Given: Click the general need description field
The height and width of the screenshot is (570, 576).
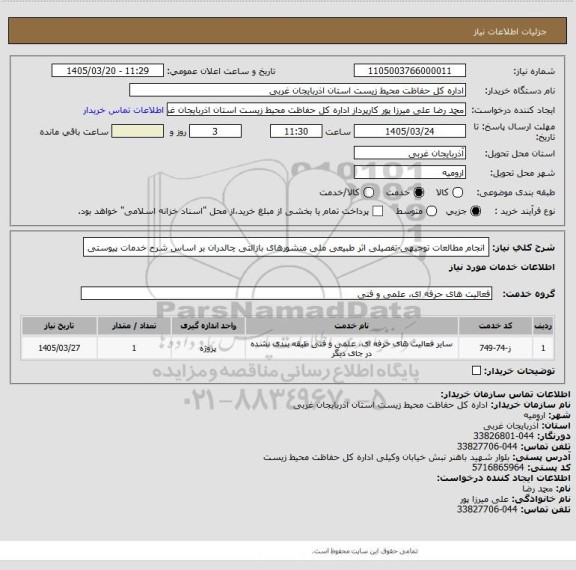Looking at the screenshot, I should tap(286, 248).
